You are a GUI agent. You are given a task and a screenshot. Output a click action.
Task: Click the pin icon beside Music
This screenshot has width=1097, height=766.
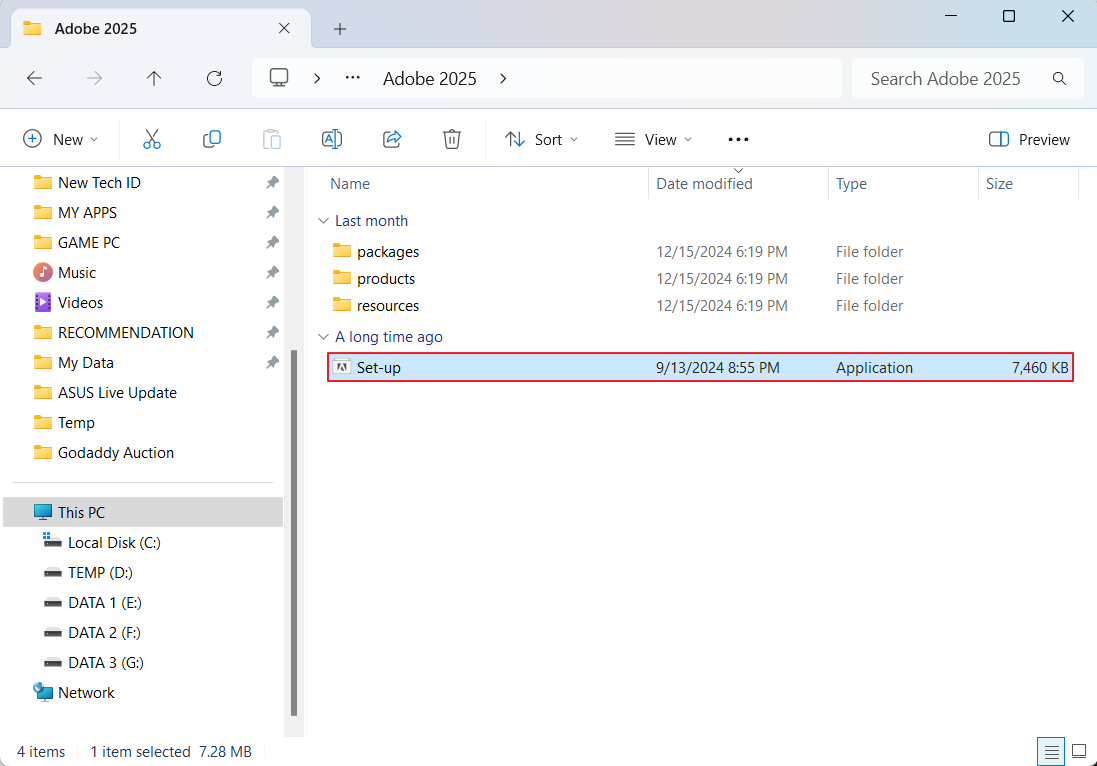click(x=272, y=272)
